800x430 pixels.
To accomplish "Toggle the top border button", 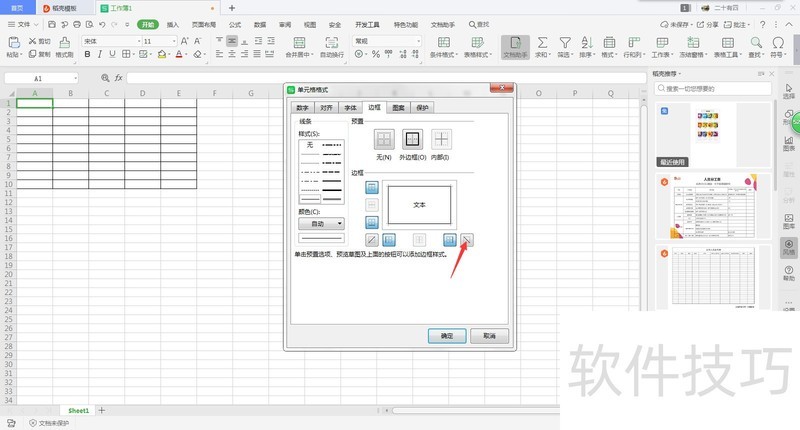I will (372, 188).
